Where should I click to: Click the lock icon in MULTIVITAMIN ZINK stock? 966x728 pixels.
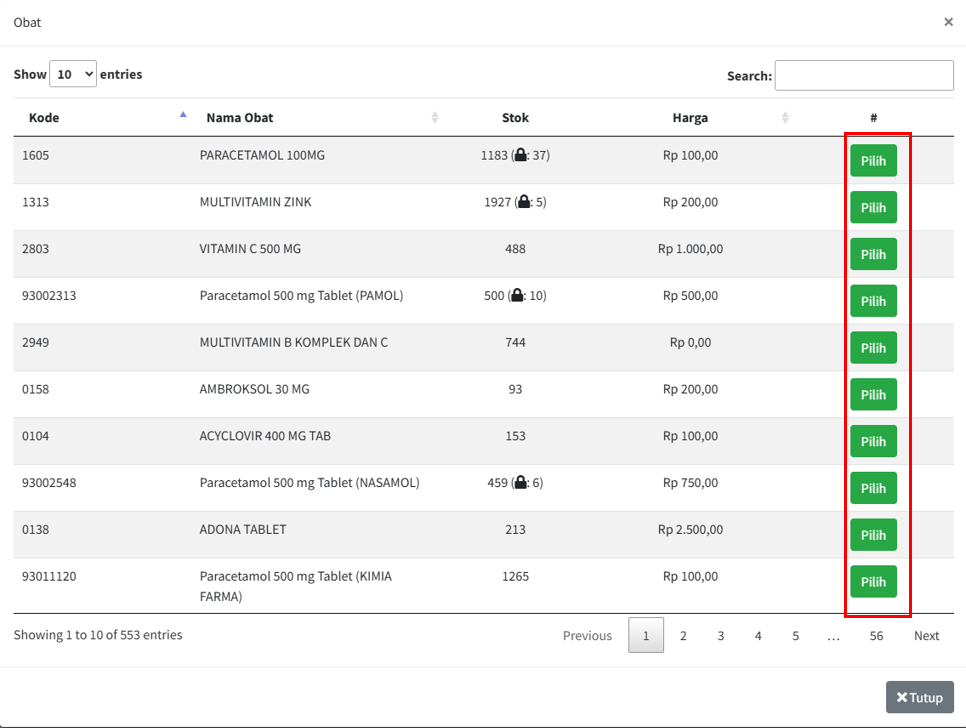[x=523, y=202]
